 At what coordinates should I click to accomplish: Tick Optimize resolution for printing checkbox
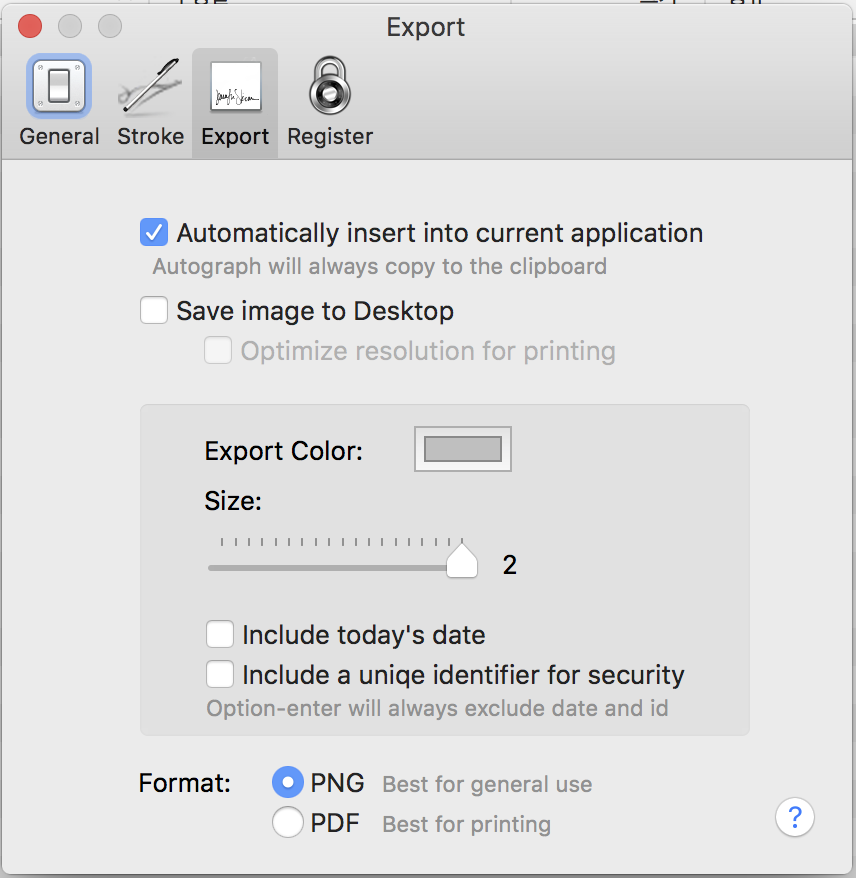(218, 351)
